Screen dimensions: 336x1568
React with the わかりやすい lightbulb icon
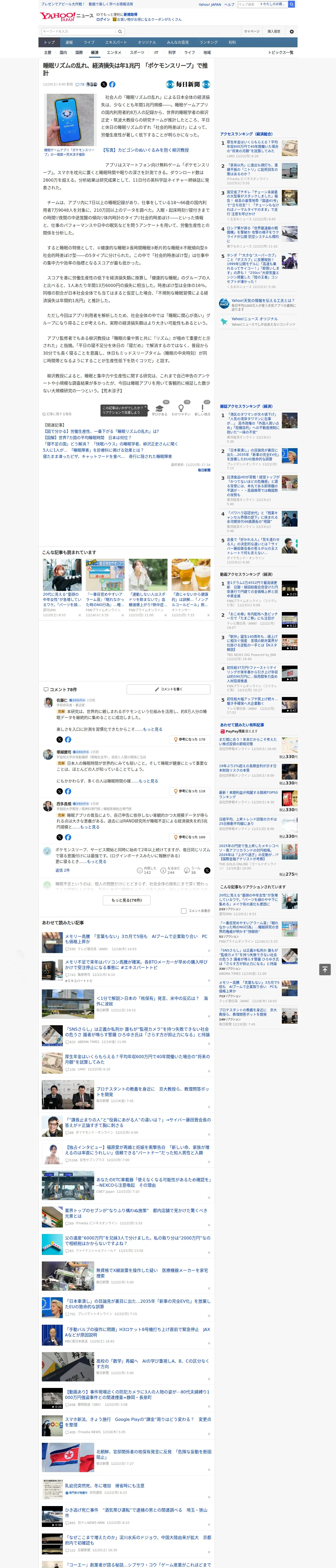(x=181, y=409)
